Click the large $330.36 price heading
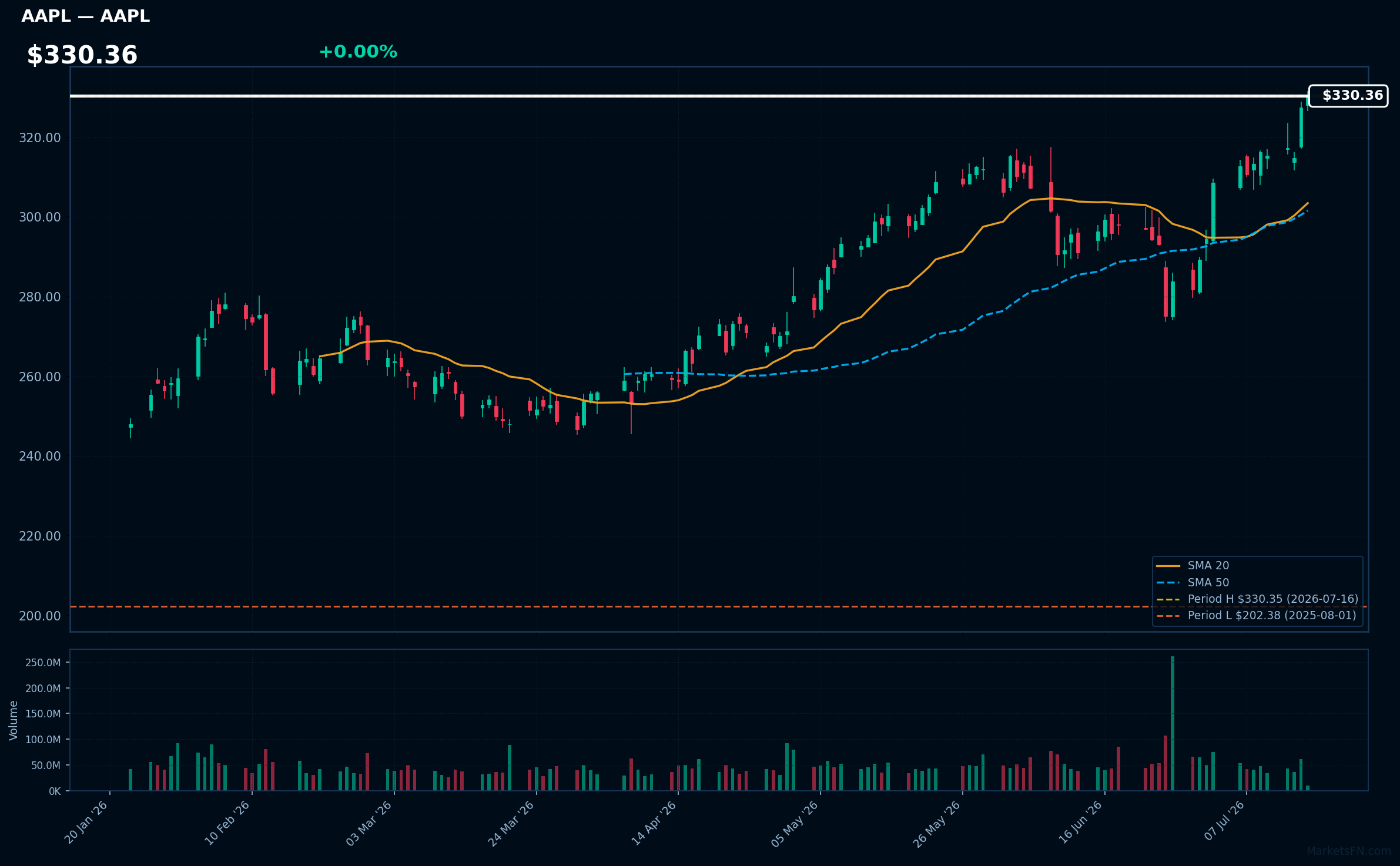Screen dimensions: 1400x866 point(82,55)
